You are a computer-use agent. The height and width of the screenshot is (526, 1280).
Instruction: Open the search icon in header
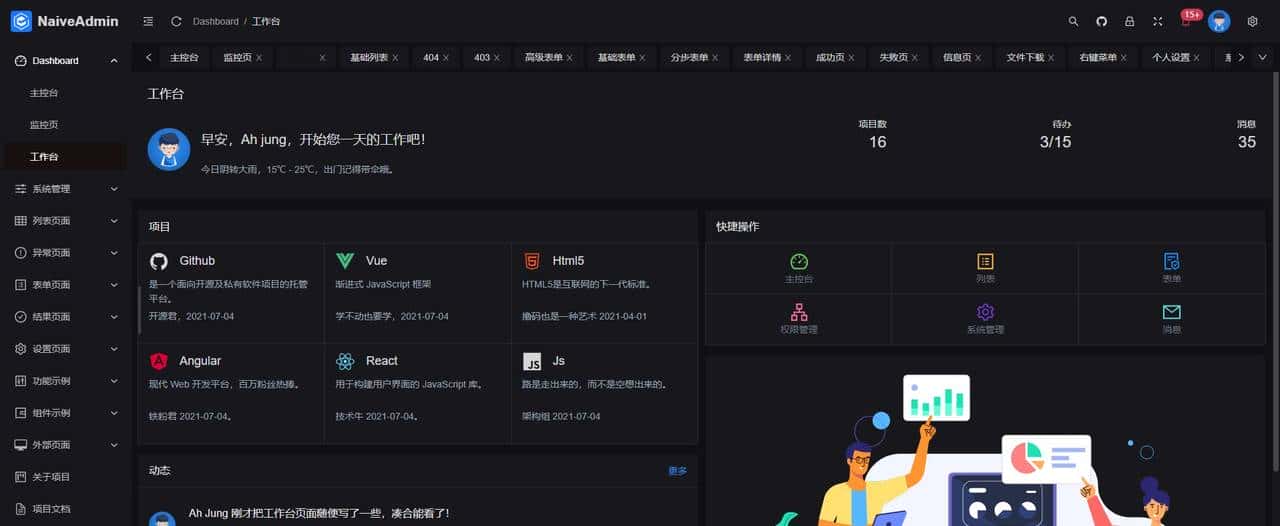pyautogui.click(x=1074, y=21)
